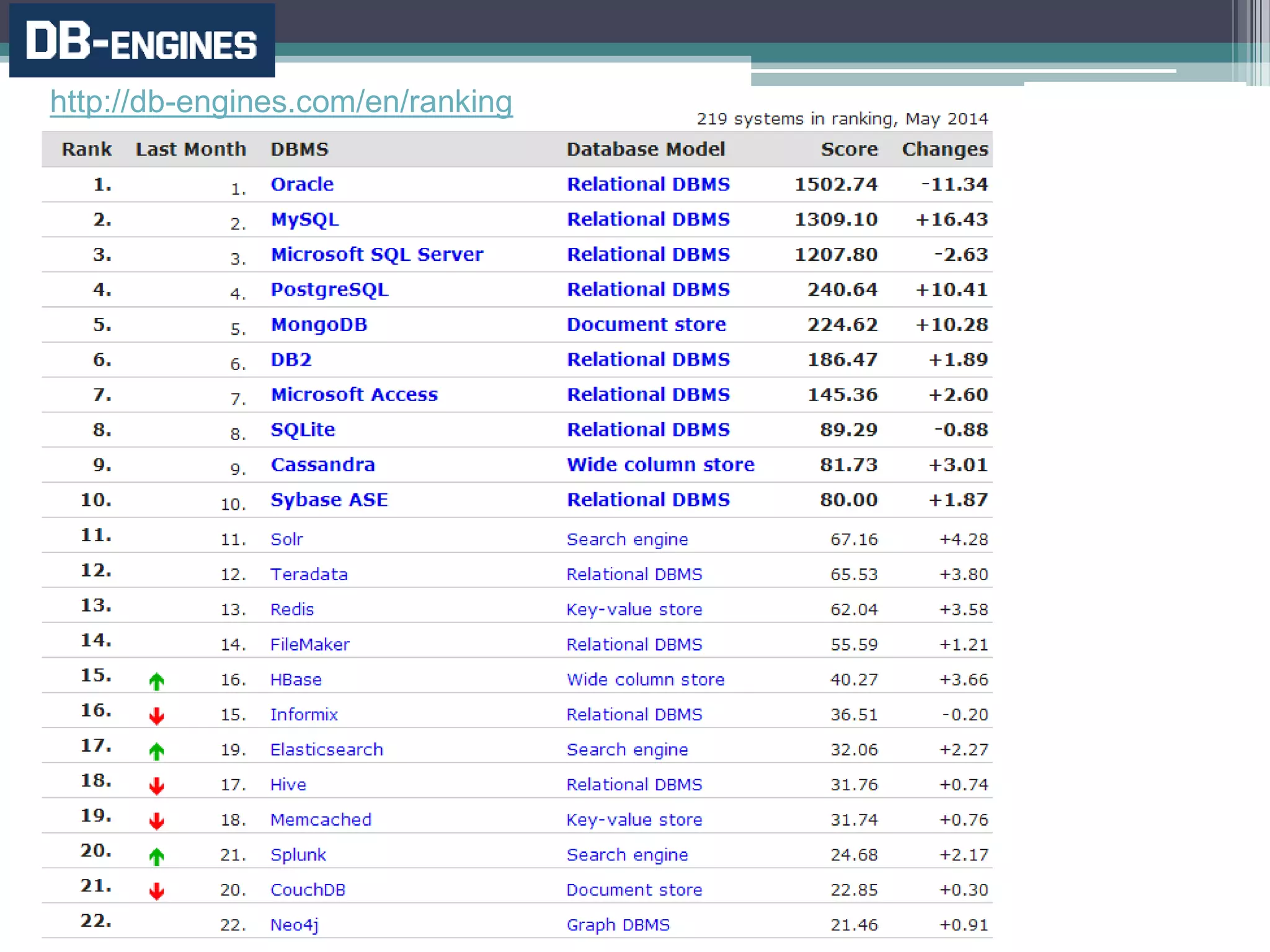Click the change value +16.43 for MySQL

coord(952,219)
